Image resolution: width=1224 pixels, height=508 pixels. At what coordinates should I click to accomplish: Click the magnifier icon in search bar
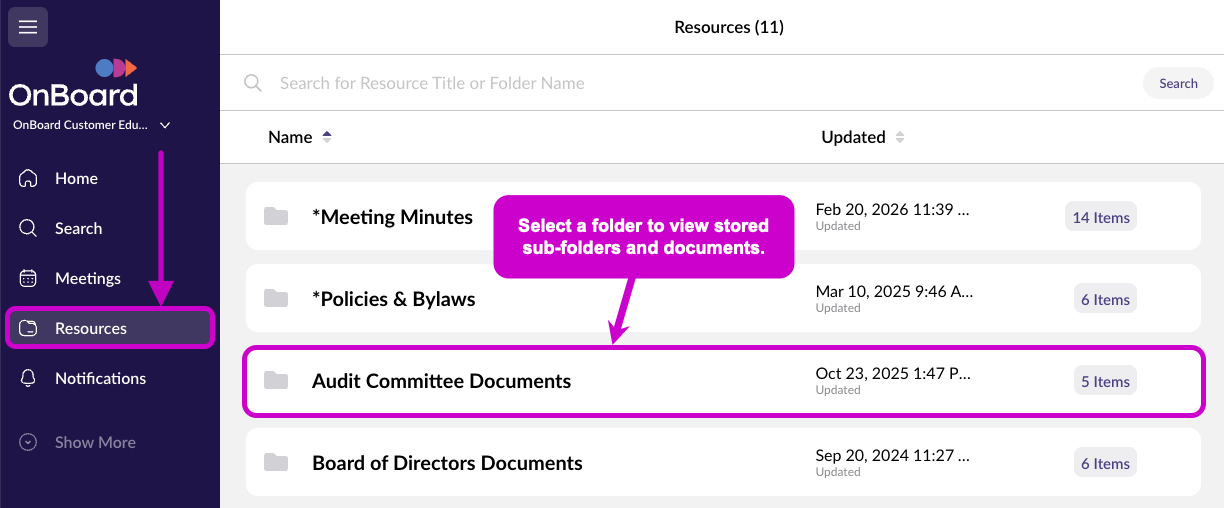(253, 83)
